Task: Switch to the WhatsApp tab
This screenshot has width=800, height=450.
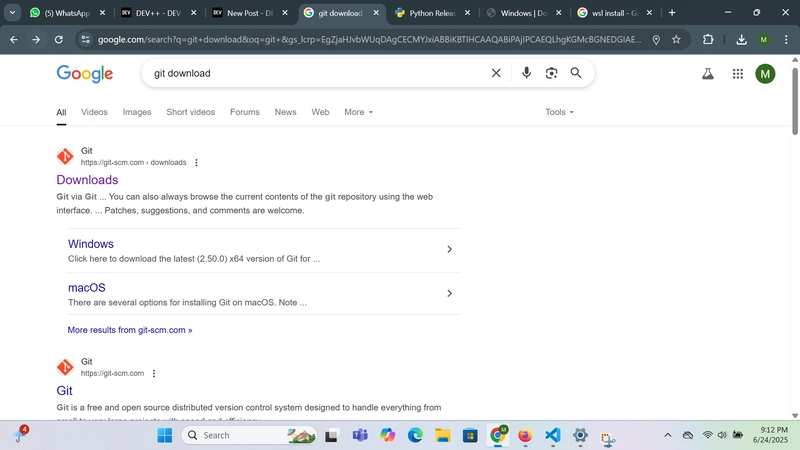Action: pyautogui.click(x=67, y=13)
